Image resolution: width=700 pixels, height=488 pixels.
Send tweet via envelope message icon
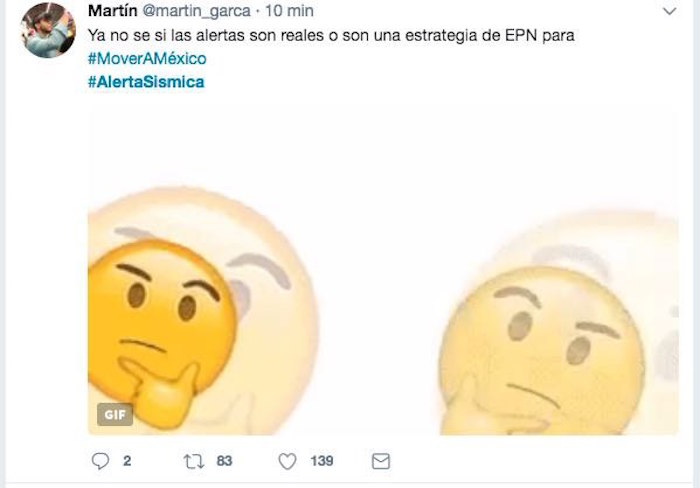point(381,461)
